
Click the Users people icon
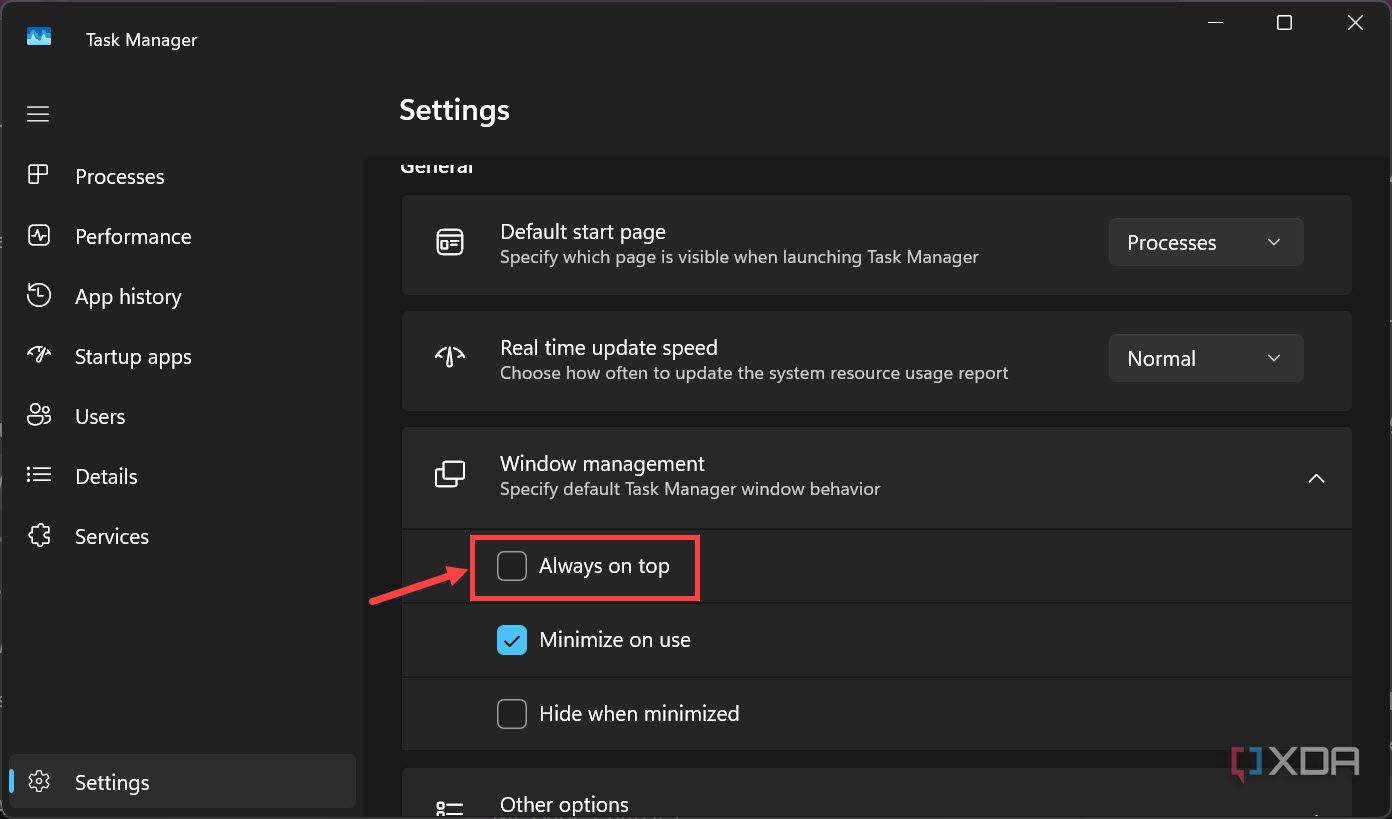point(38,416)
